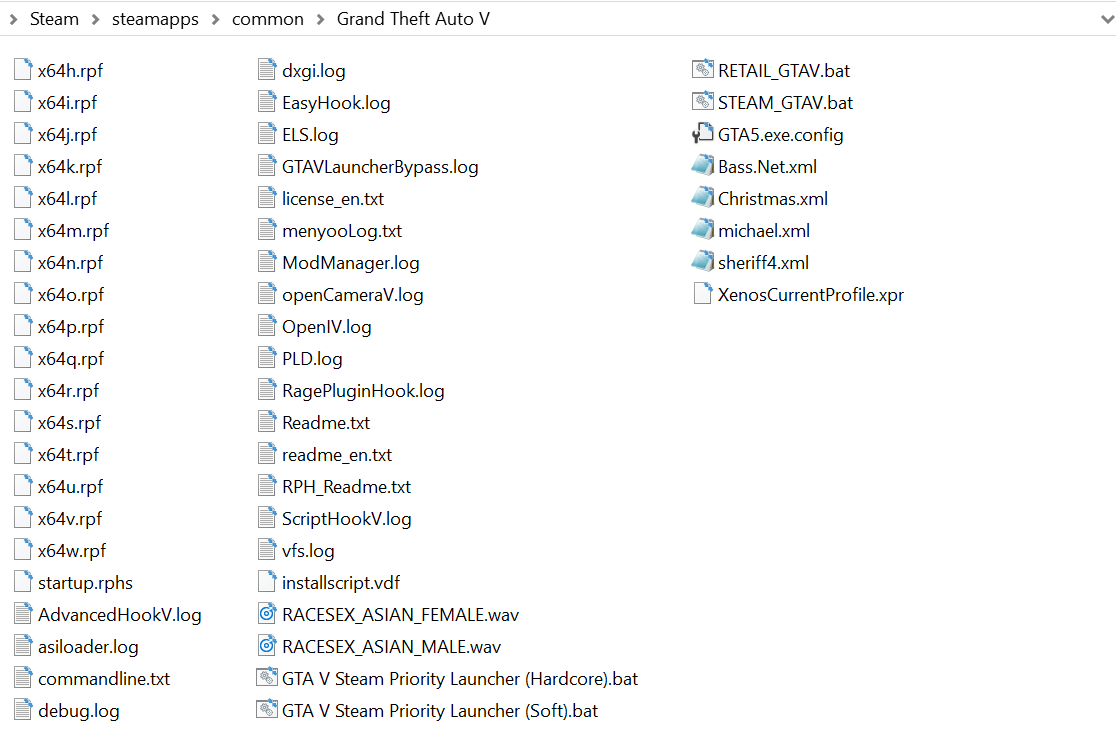1116x740 pixels.
Task: Select file name license_en.txt
Action: [x=332, y=199]
